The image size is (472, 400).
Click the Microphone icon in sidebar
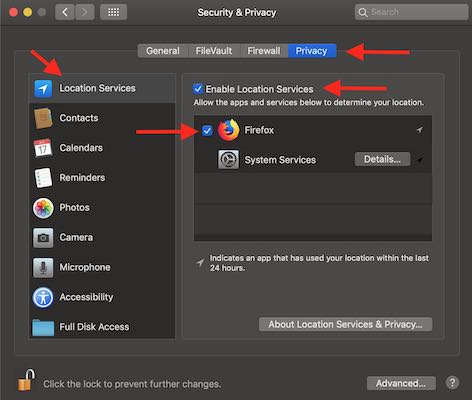[43, 267]
